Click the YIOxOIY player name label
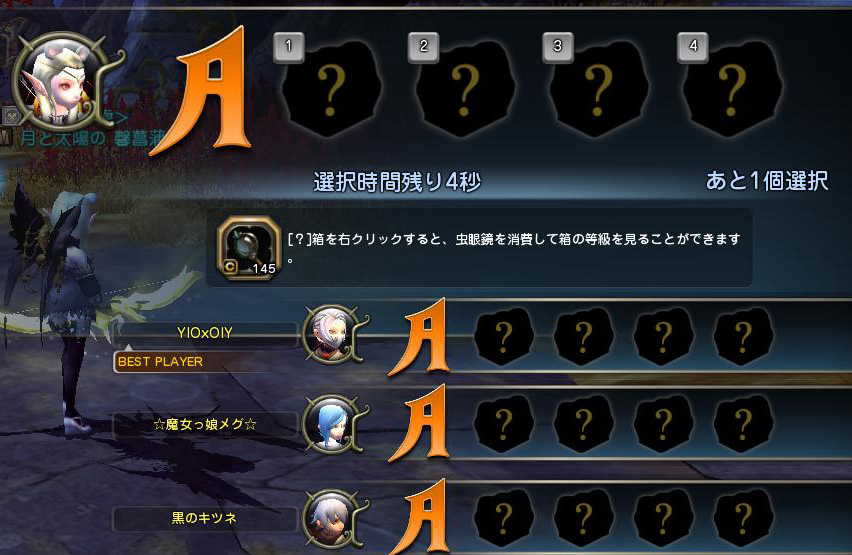The width and height of the screenshot is (852, 555). 205,333
